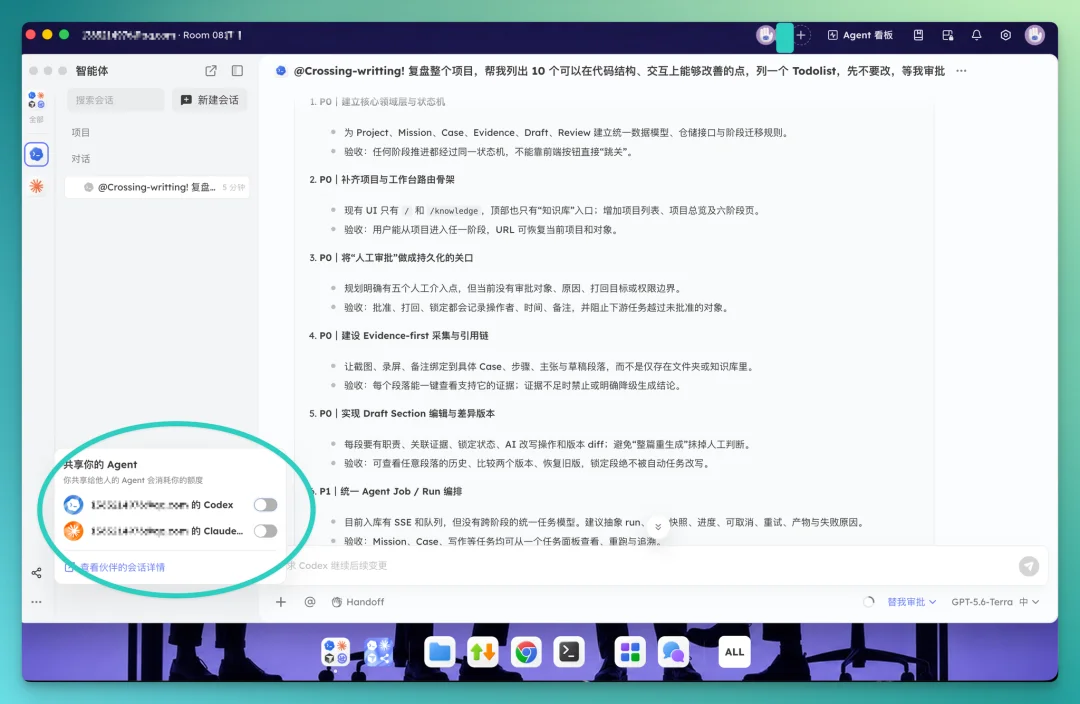The width and height of the screenshot is (1080, 704).
Task: Launch the terminal from the dock
Action: (x=570, y=652)
